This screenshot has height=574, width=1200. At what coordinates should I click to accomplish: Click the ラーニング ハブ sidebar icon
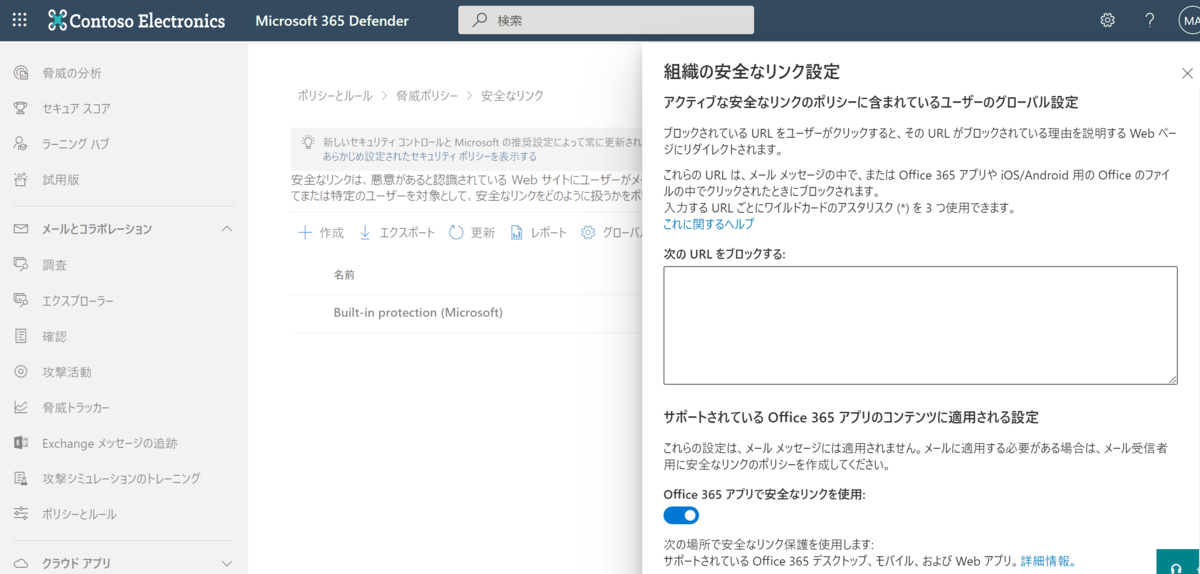pos(21,144)
